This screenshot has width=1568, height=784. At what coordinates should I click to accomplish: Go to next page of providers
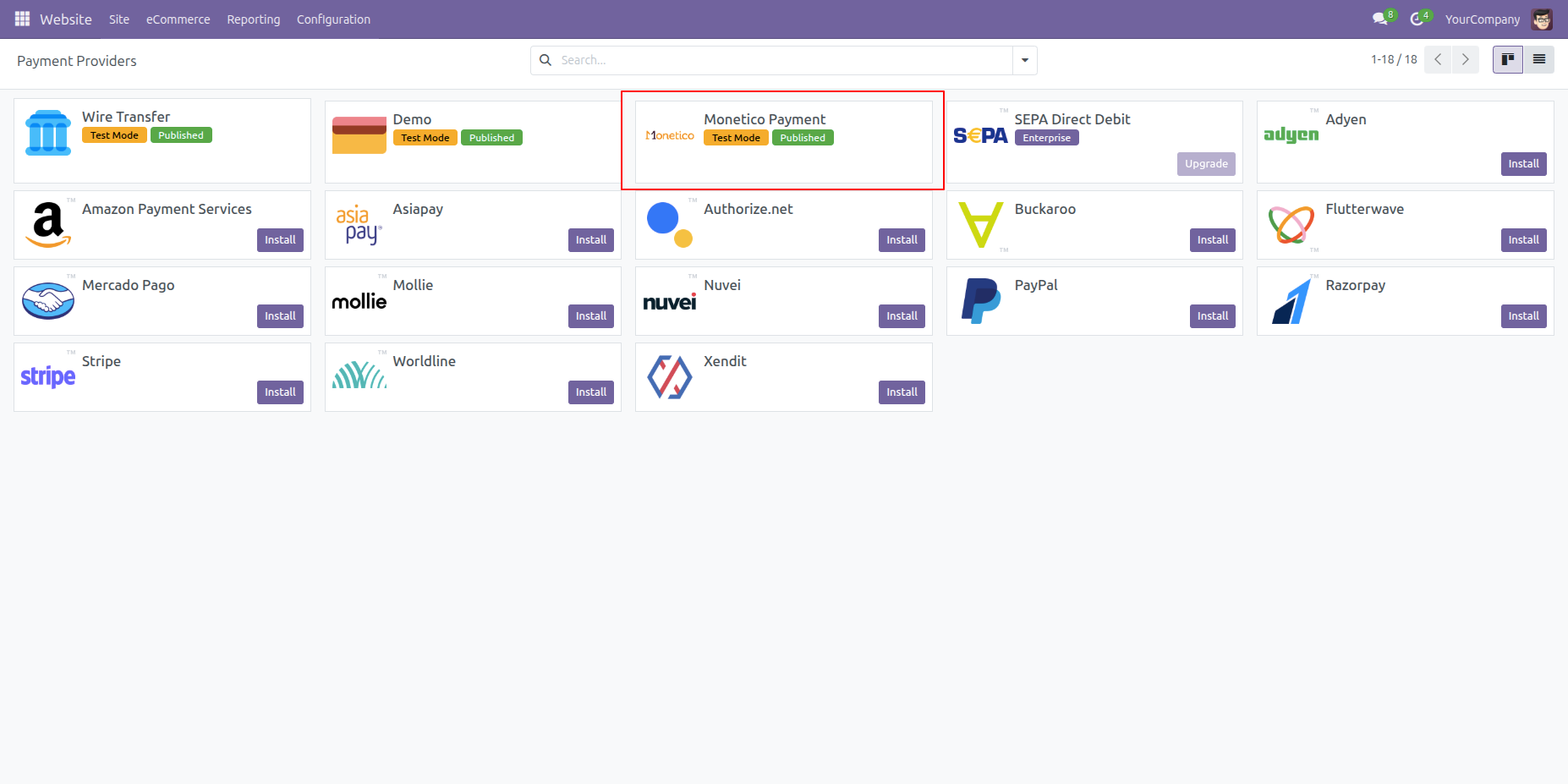tap(1466, 59)
